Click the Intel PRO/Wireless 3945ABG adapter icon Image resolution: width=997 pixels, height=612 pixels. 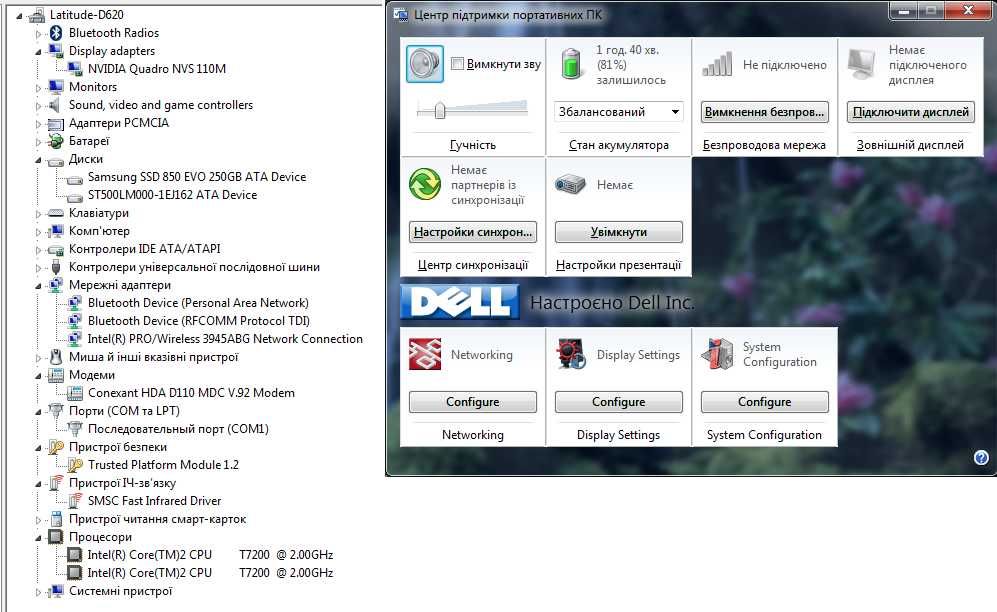74,339
